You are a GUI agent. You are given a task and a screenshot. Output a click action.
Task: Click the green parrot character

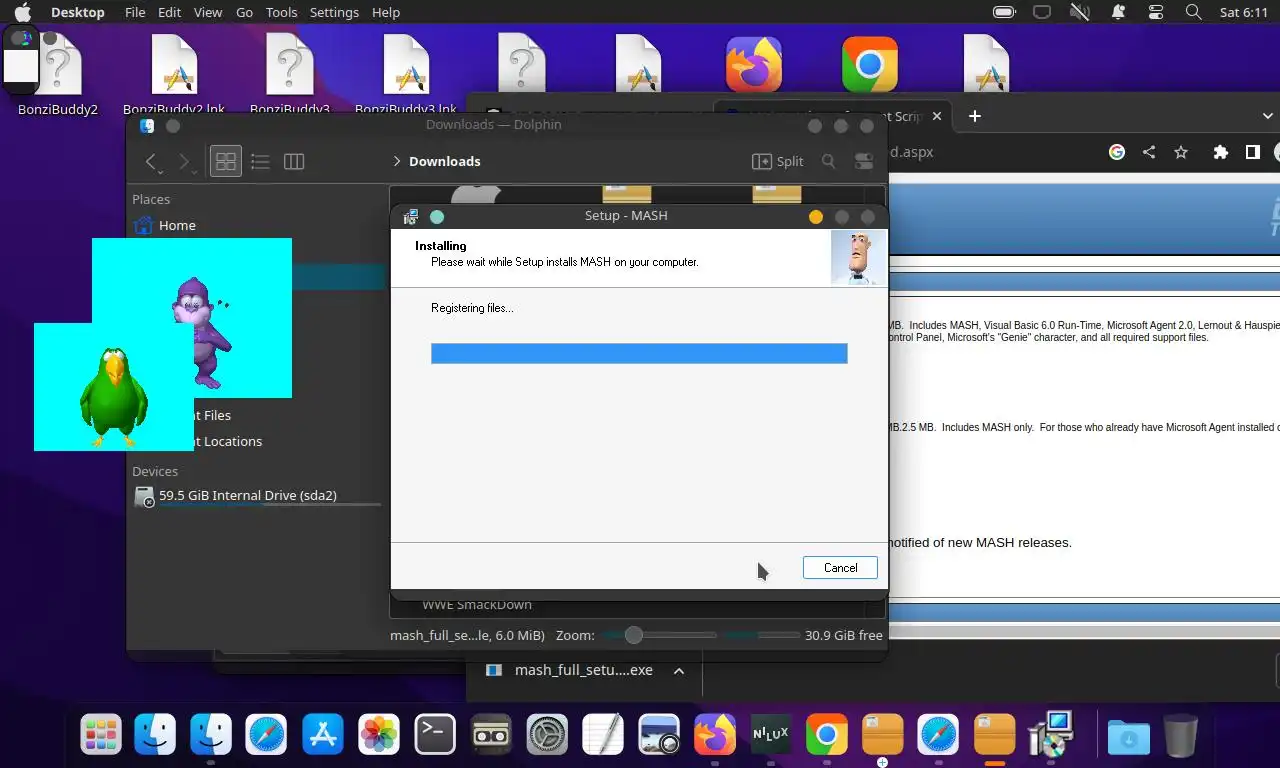click(x=113, y=397)
